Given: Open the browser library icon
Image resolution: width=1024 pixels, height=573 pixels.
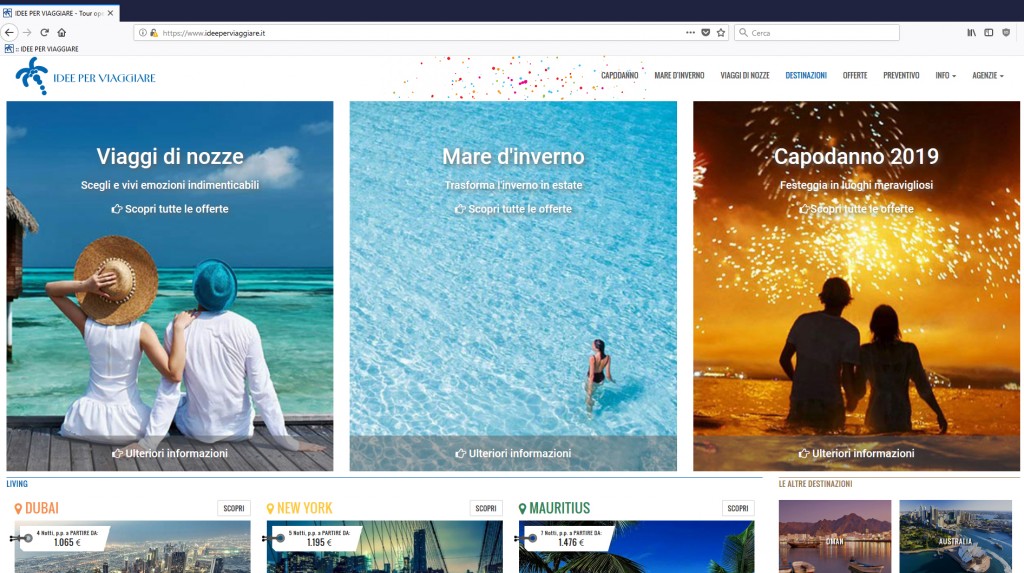Looking at the screenshot, I should pyautogui.click(x=971, y=32).
